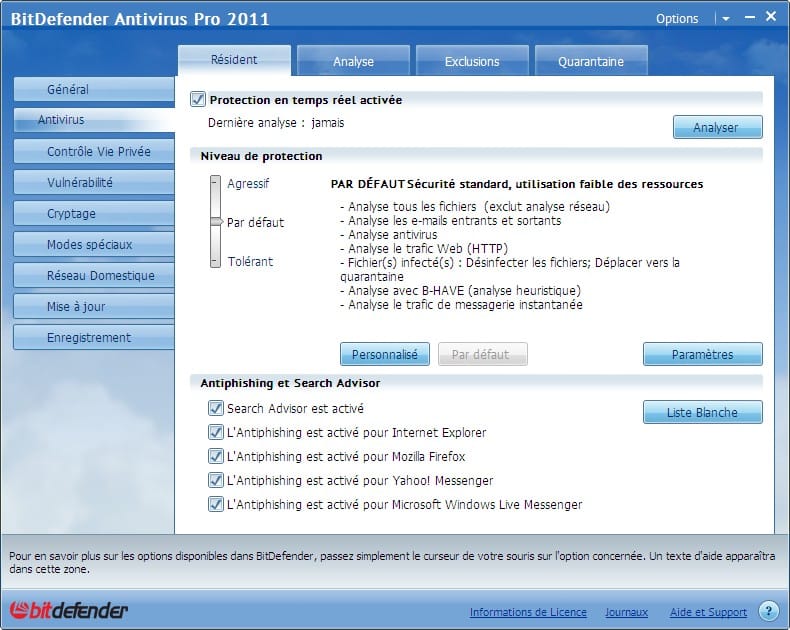The image size is (790, 630).
Task: Select Général in the sidebar
Action: 94,90
